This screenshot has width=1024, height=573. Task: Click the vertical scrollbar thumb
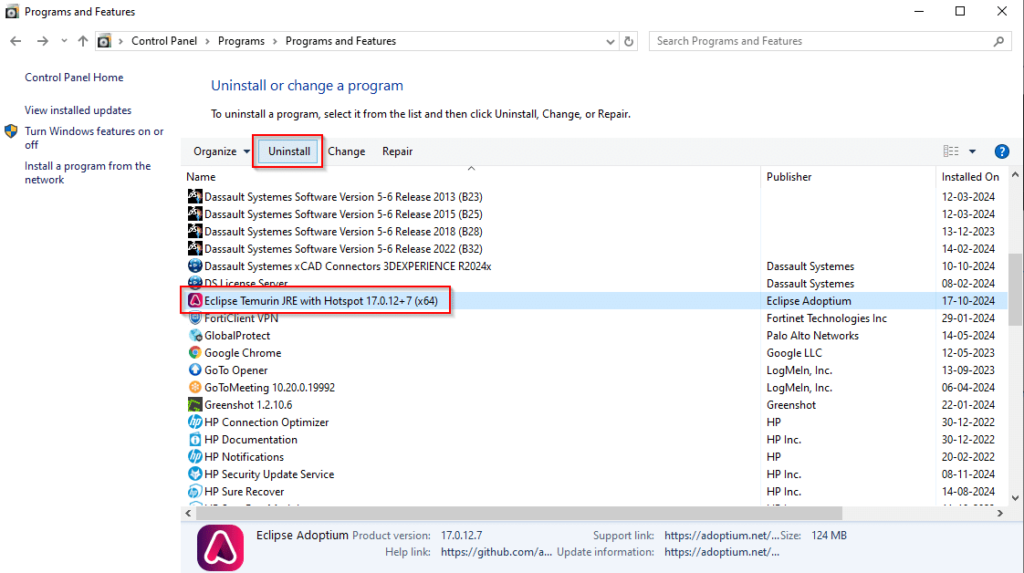[x=1015, y=289]
